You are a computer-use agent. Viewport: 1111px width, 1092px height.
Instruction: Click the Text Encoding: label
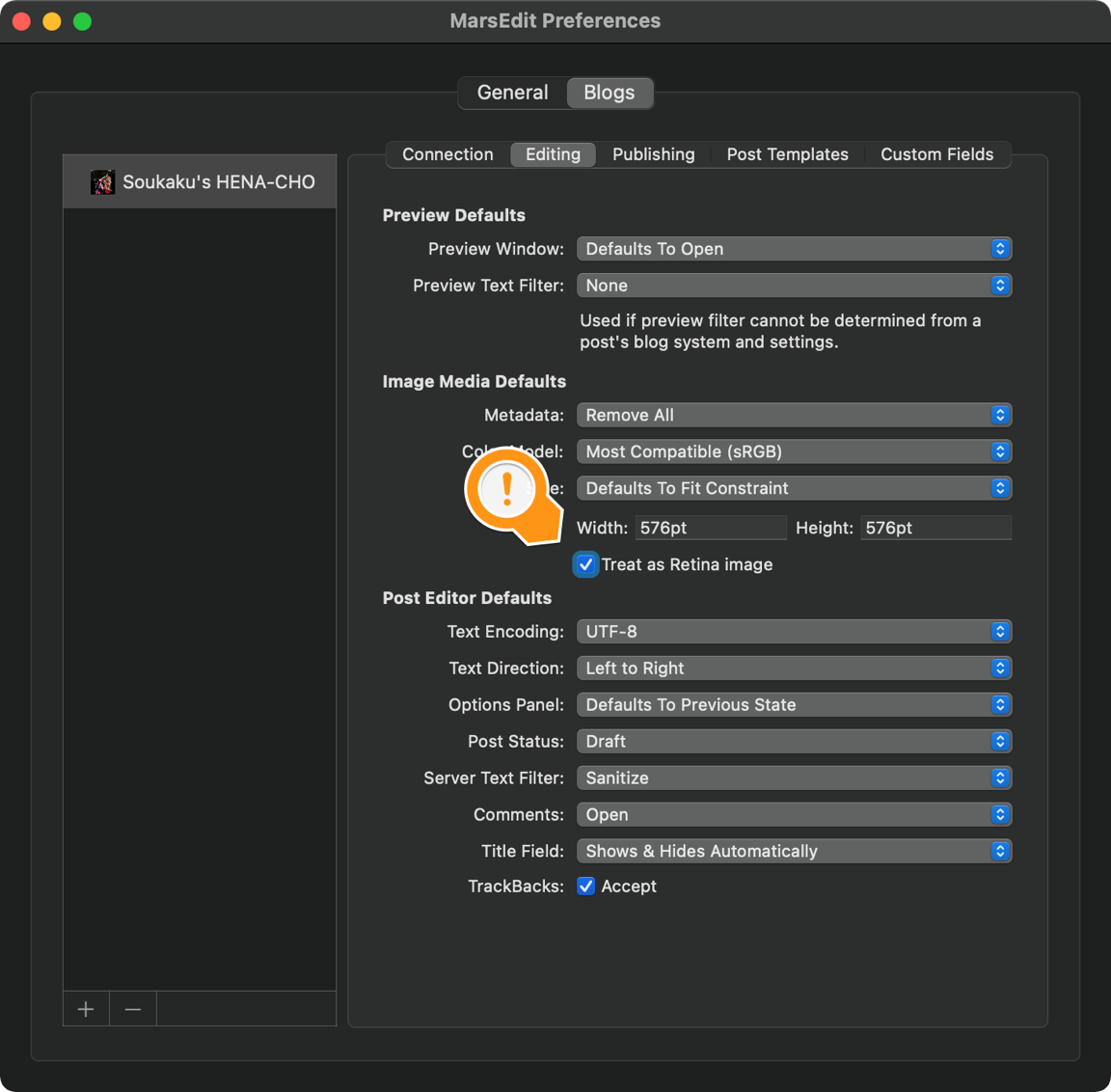tap(505, 632)
